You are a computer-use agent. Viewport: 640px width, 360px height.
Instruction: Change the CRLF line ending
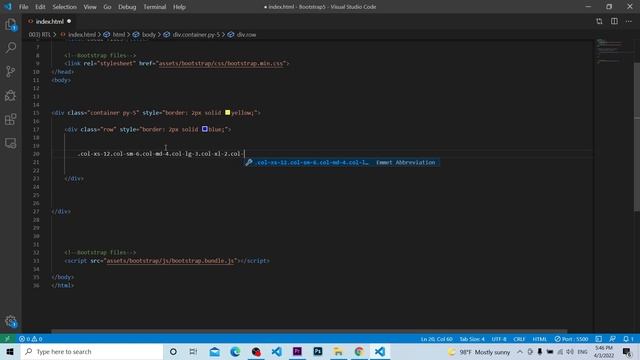519,339
